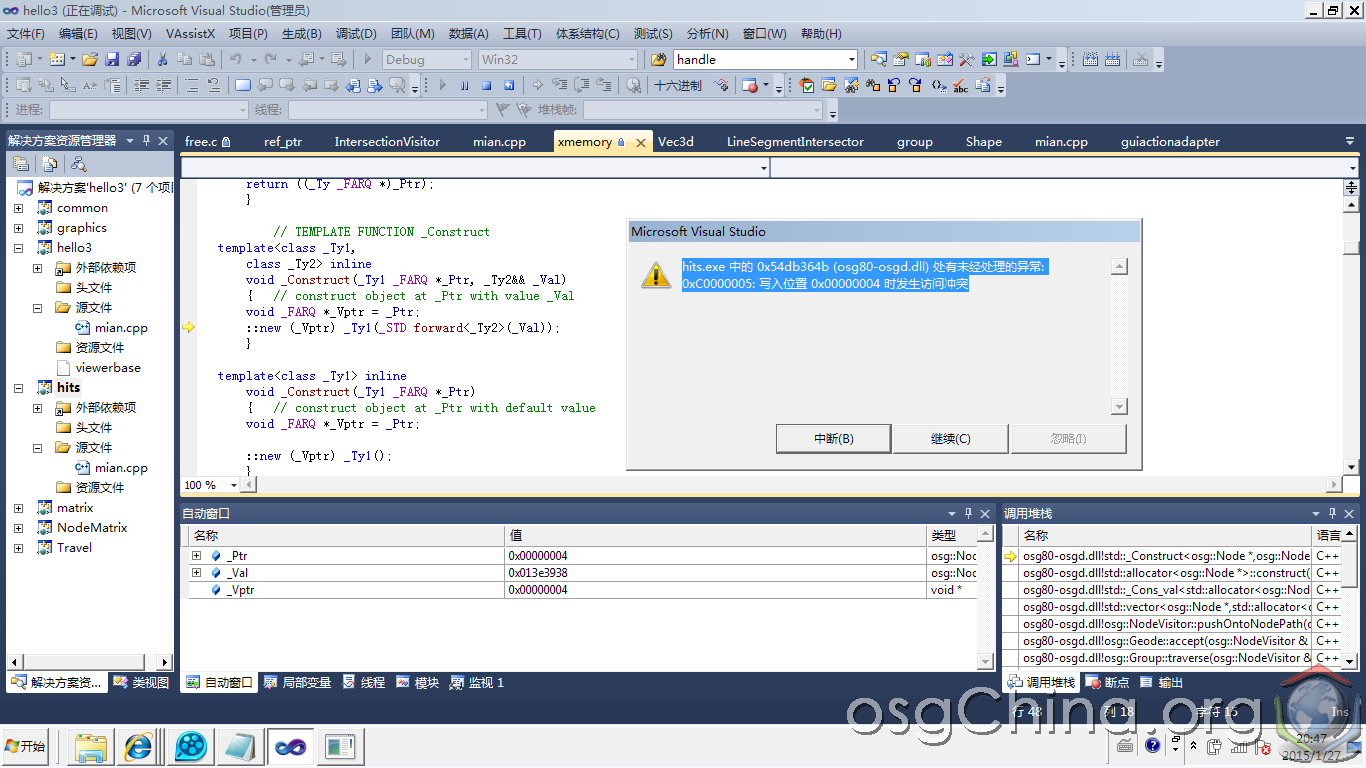This screenshot has height=768, width=1366.
Task: Click the Solution Explorer horizontal scrollbar
Action: tap(90, 661)
